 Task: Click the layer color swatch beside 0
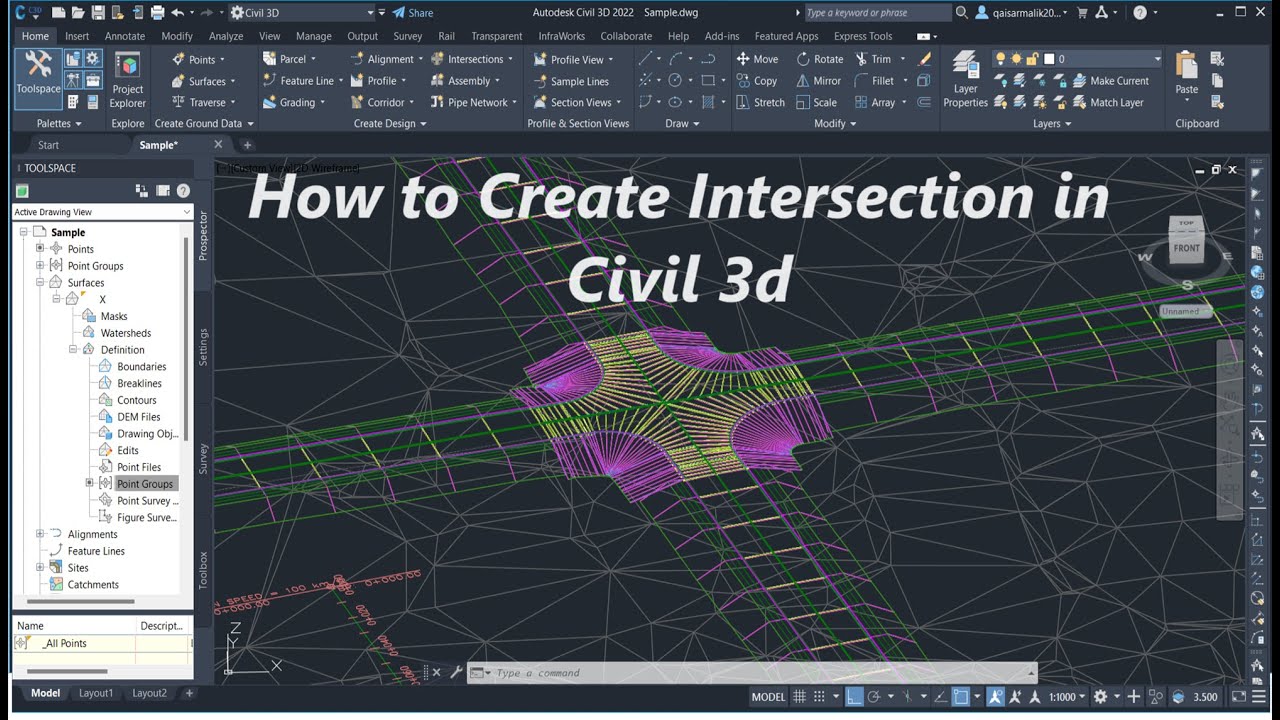click(x=1047, y=59)
